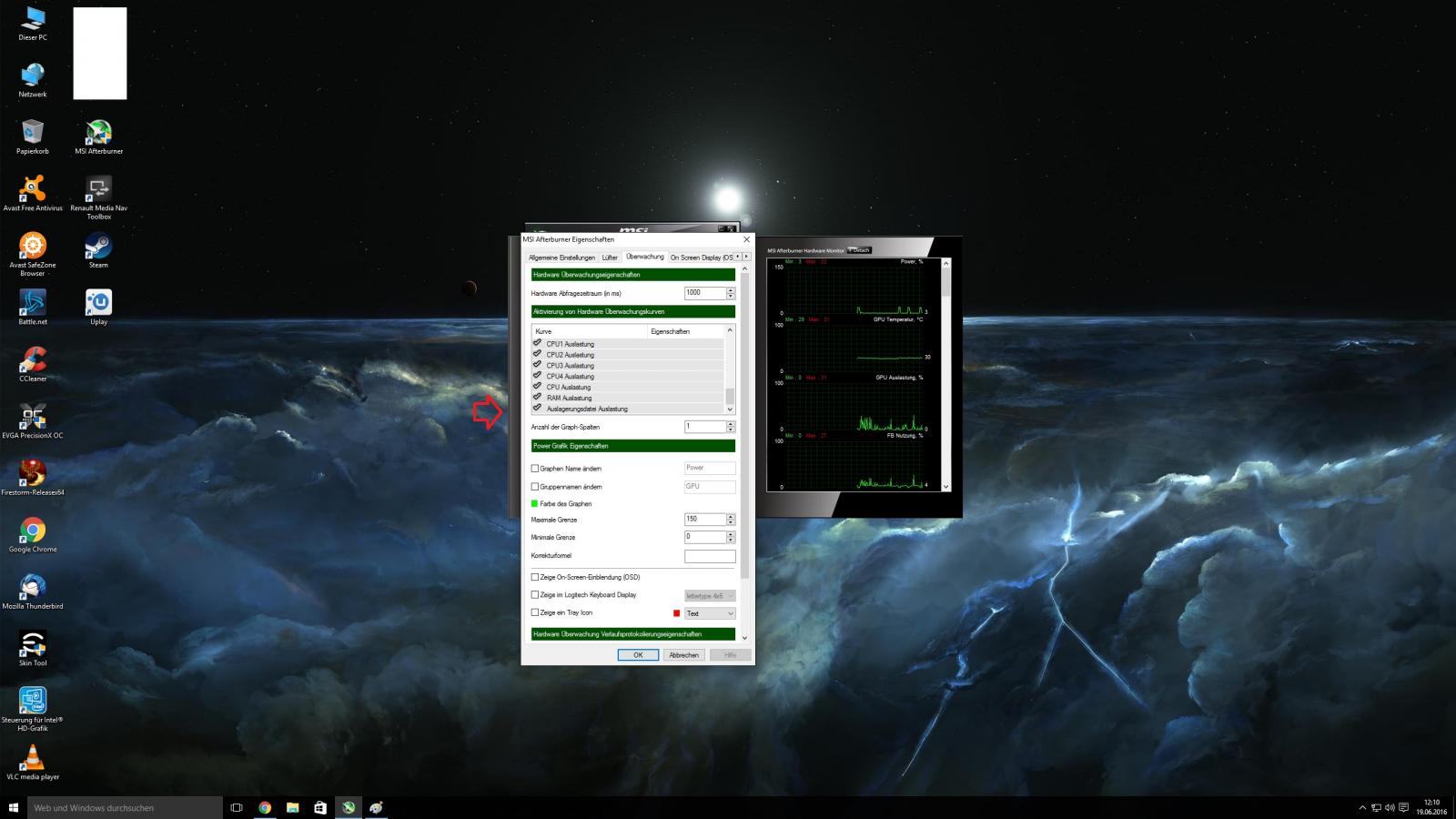Open the network status tray icon

click(1376, 807)
